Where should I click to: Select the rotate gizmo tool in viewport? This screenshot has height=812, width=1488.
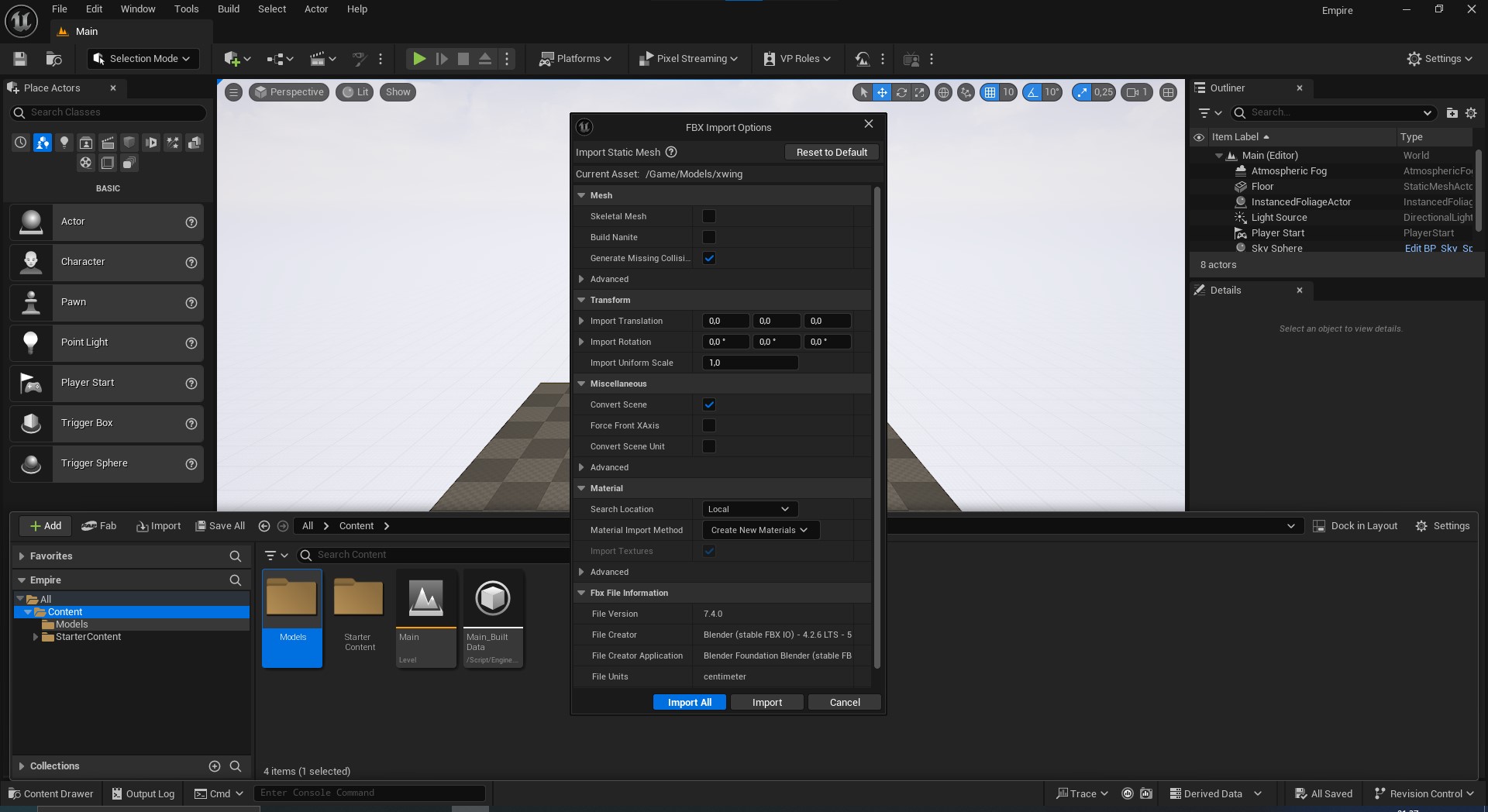[901, 92]
